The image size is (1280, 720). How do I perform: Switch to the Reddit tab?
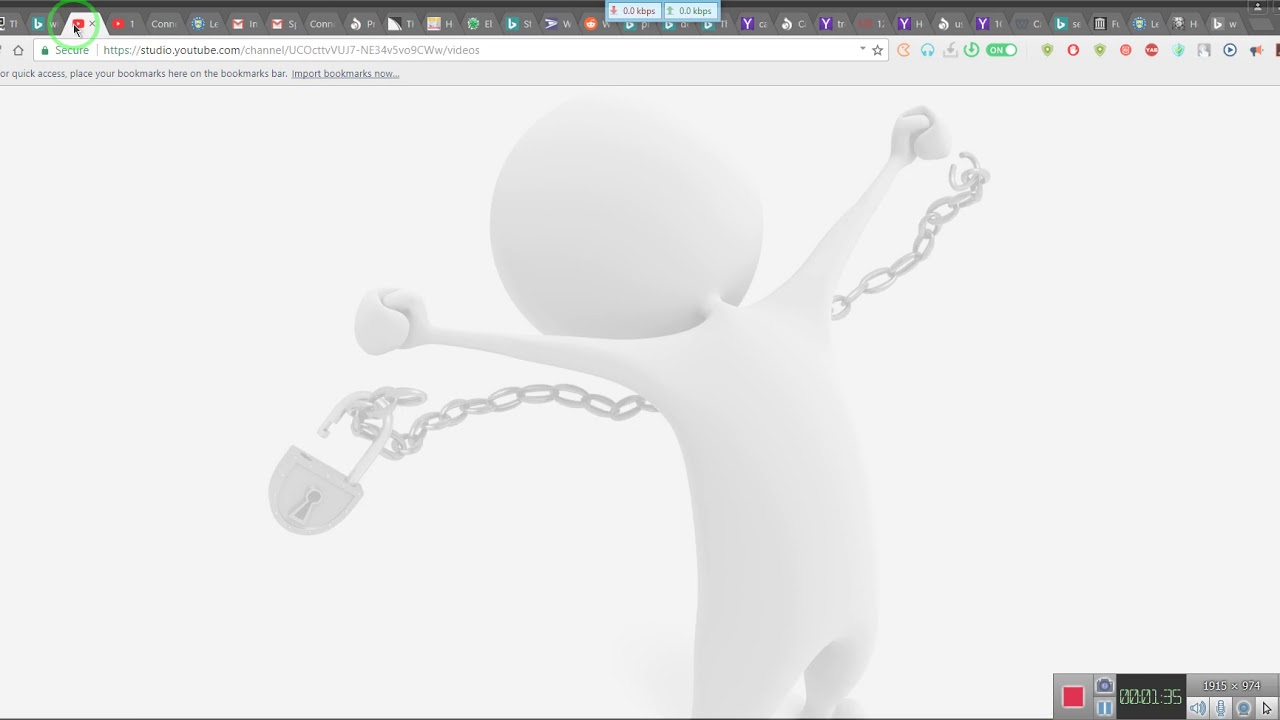click(596, 24)
